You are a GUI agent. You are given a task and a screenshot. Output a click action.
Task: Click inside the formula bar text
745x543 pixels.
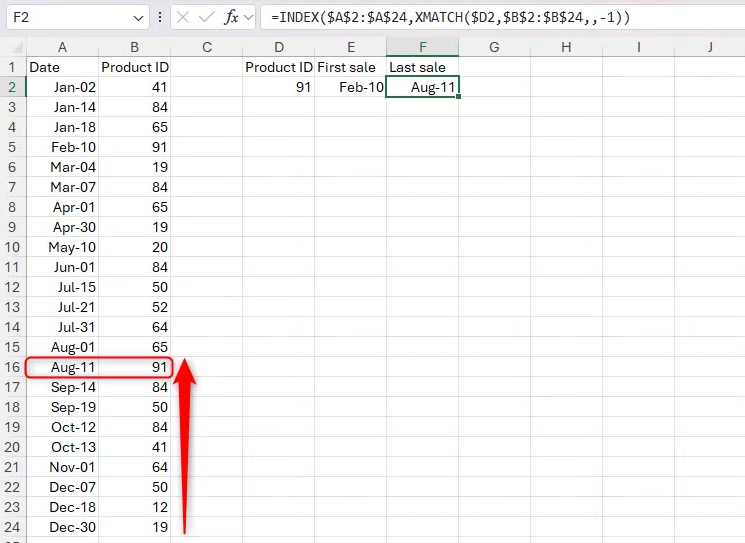pos(450,18)
